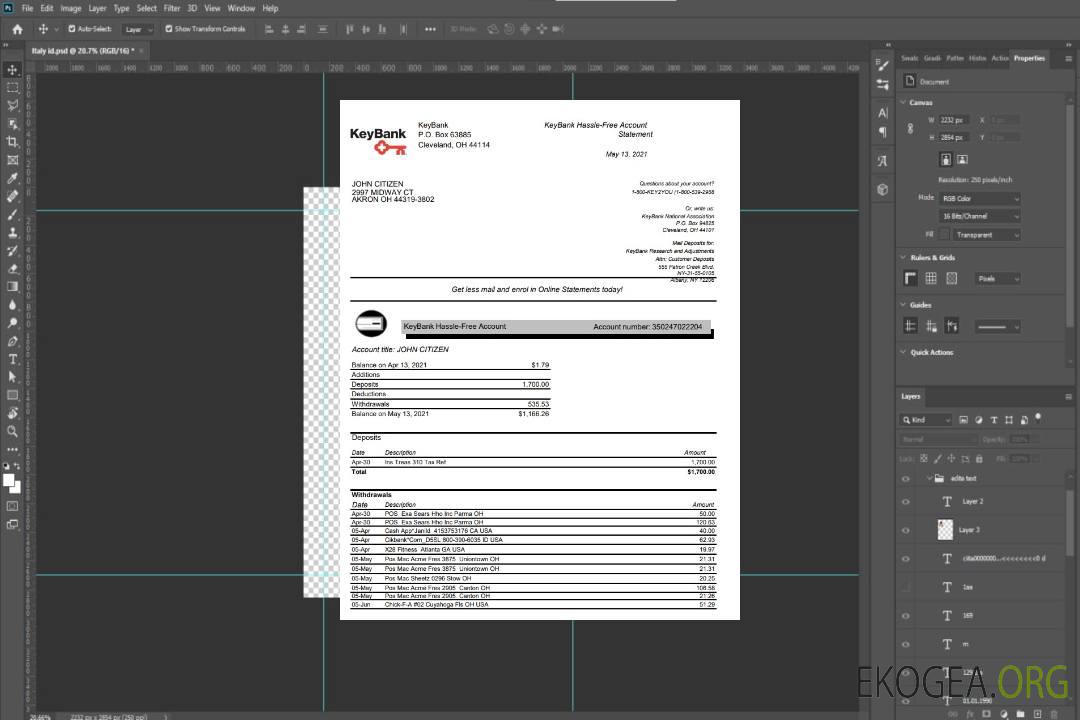Show the hidden 'Ian' text layer
This screenshot has width=1080, height=720.
click(x=906, y=587)
